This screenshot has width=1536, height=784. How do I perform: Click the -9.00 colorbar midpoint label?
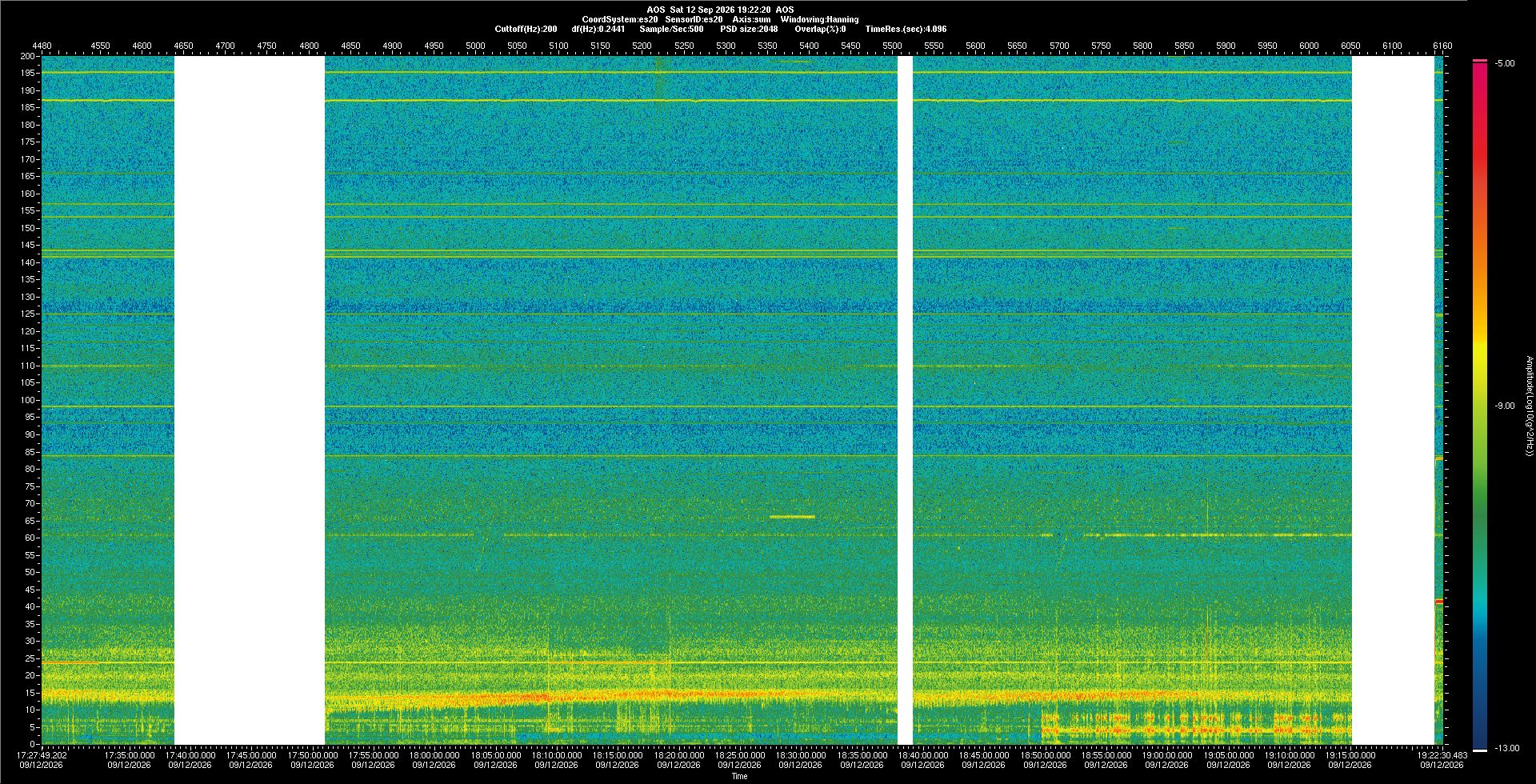pos(1505,406)
